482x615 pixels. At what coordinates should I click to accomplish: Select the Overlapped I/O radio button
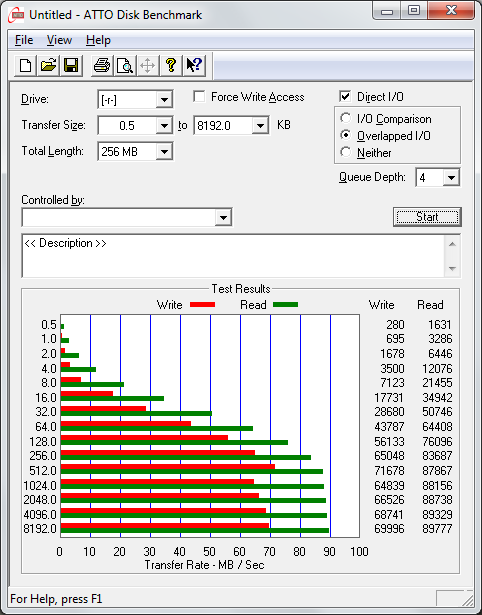346,135
